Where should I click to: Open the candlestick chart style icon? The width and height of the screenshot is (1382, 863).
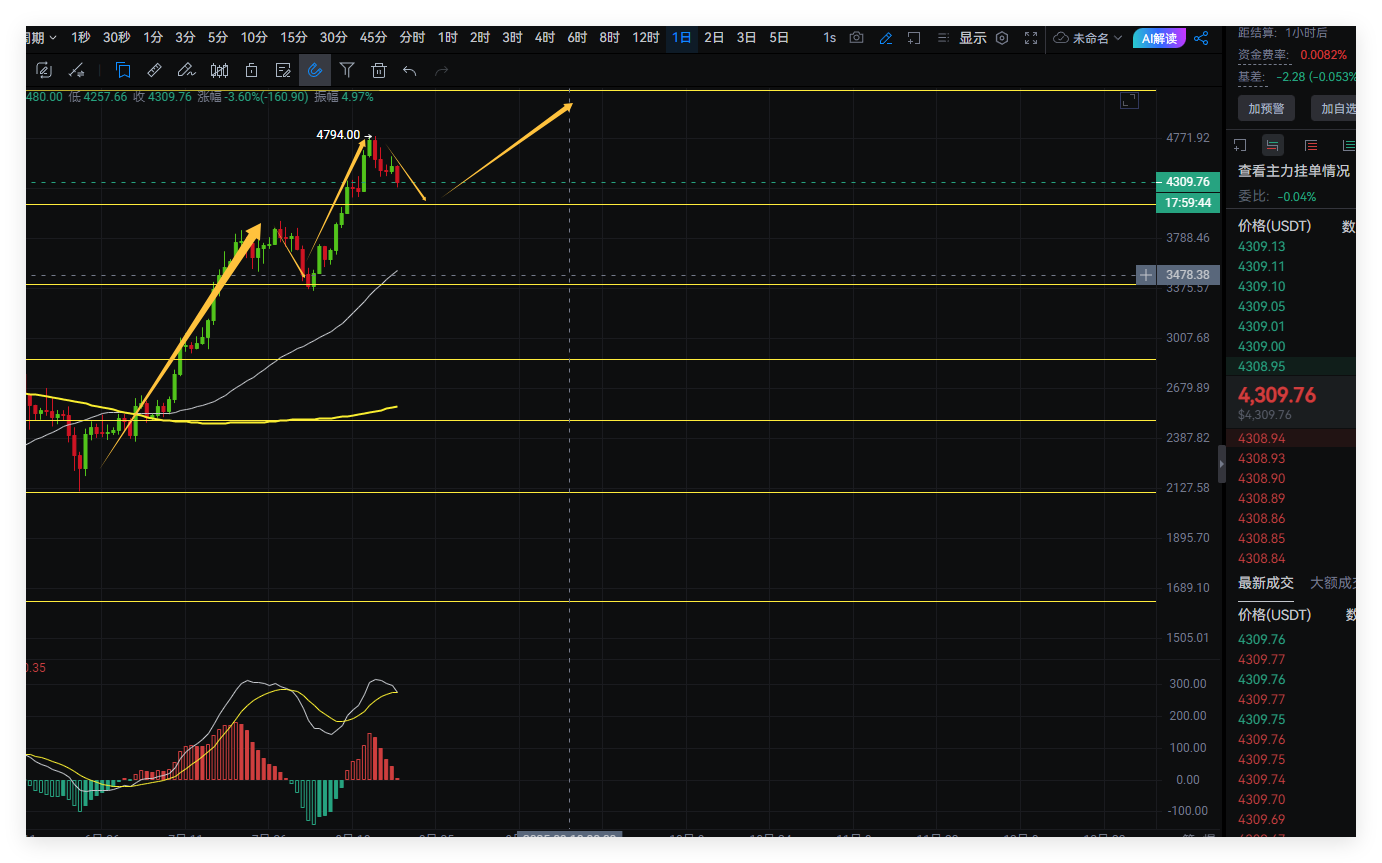(219, 70)
